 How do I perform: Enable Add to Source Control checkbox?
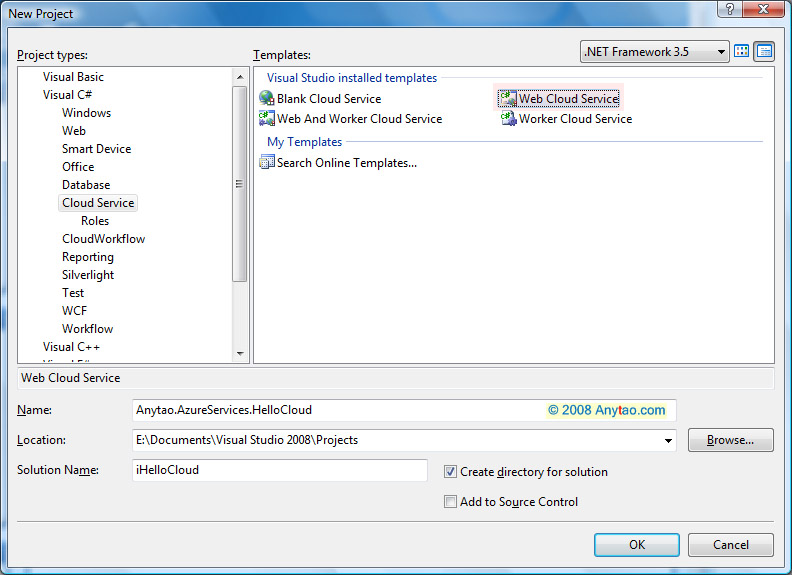pyautogui.click(x=450, y=501)
